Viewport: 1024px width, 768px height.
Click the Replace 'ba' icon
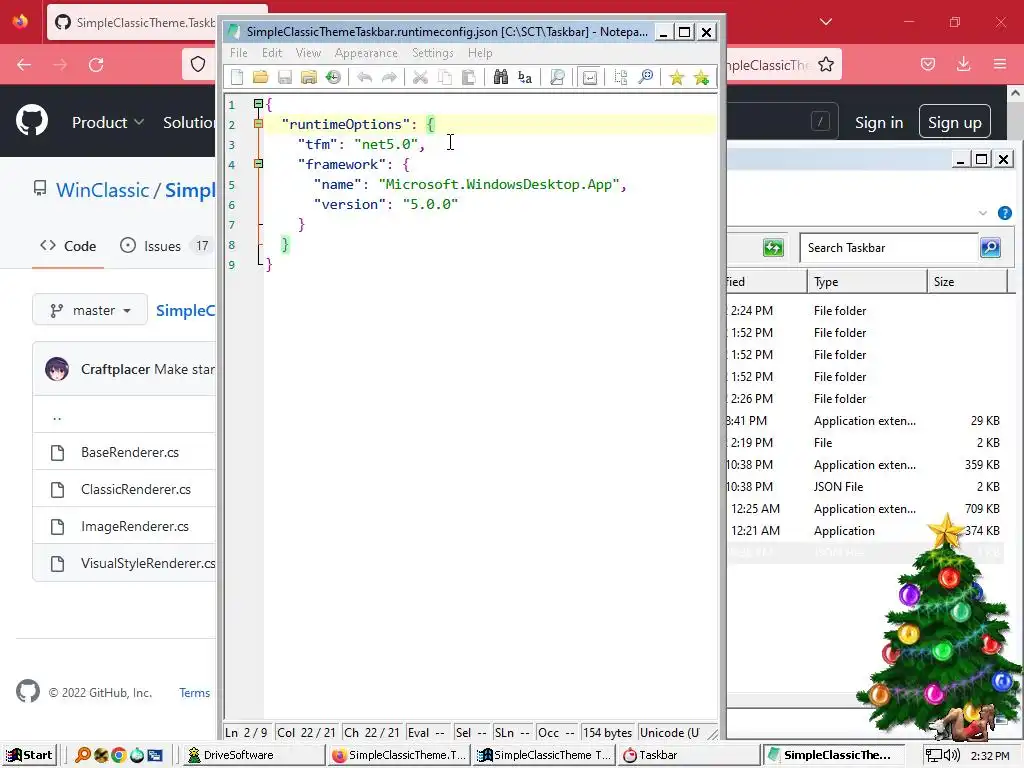pos(524,78)
